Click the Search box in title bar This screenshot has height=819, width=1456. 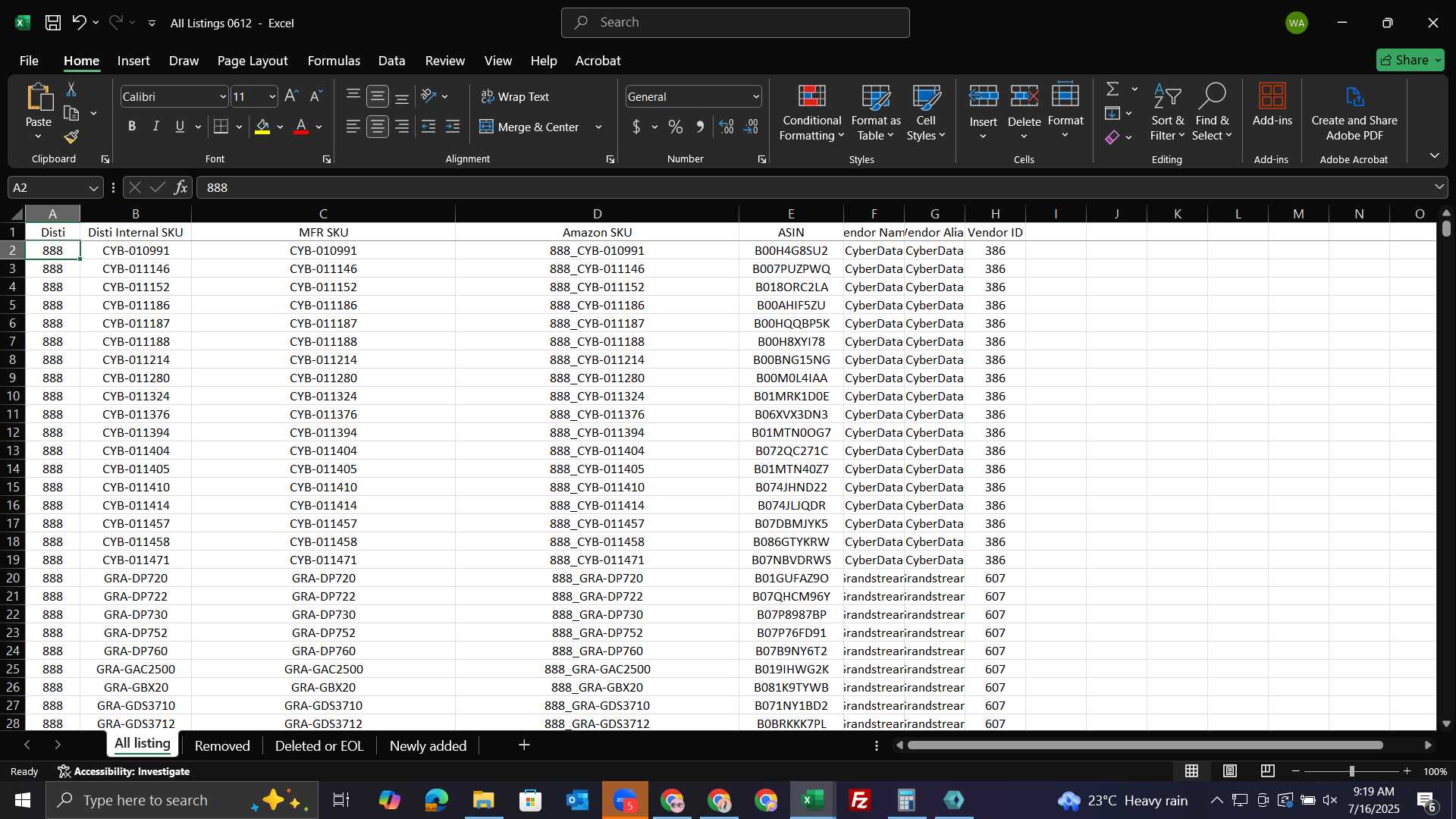735,23
